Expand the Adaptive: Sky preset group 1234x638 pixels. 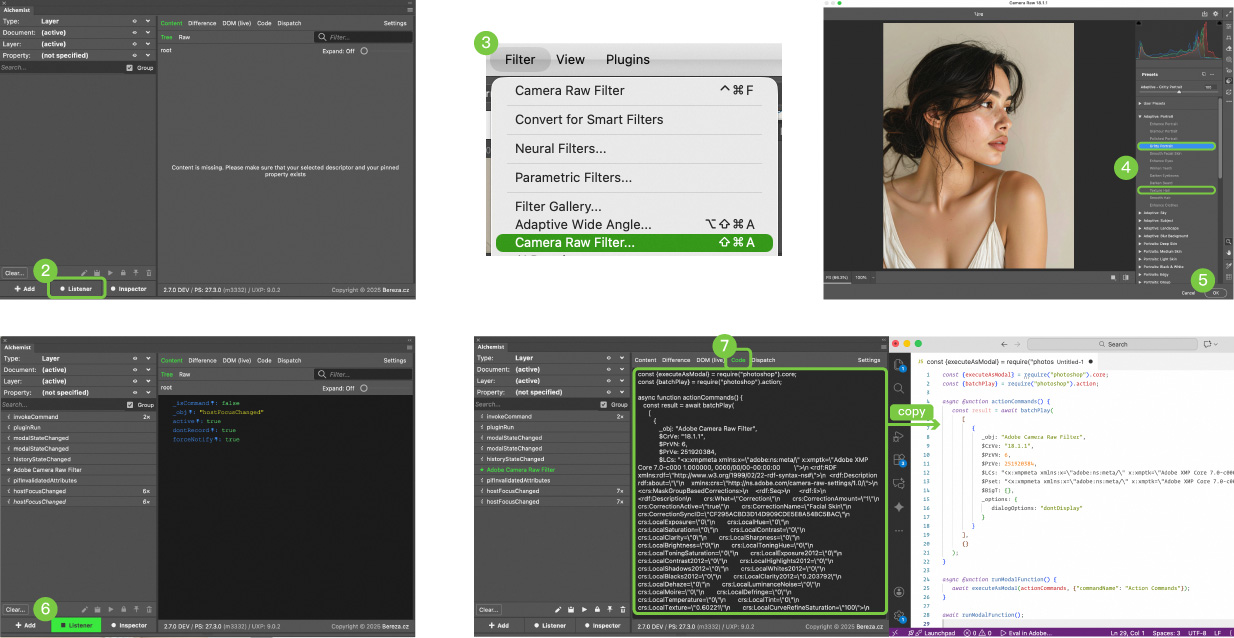(x=1141, y=213)
